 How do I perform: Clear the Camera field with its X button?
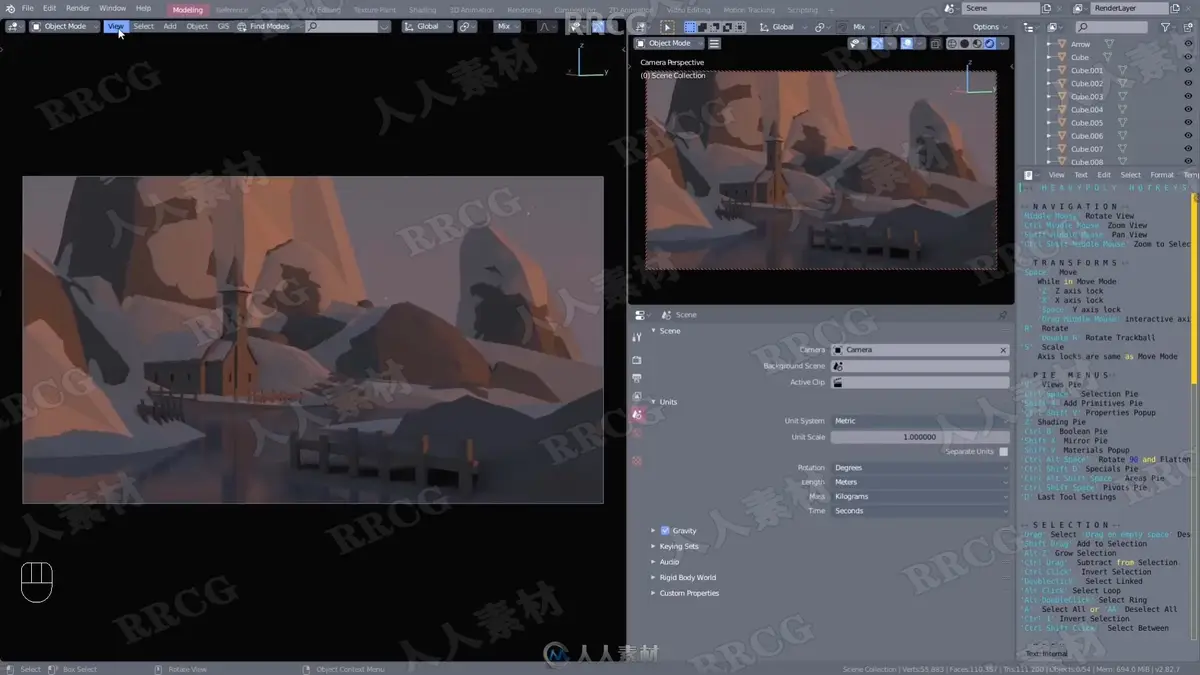pos(1003,350)
